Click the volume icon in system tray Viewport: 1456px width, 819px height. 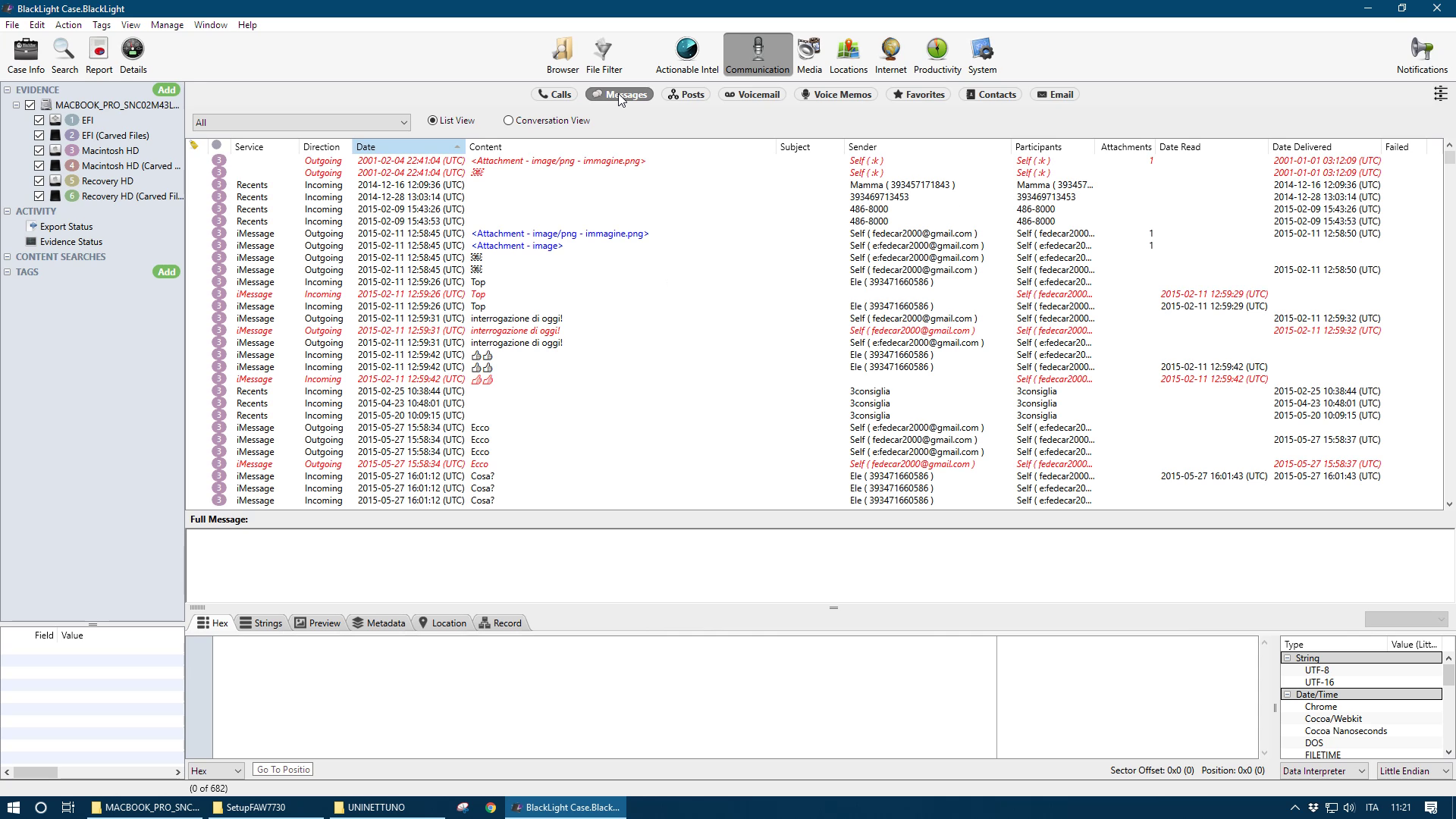point(1349,808)
